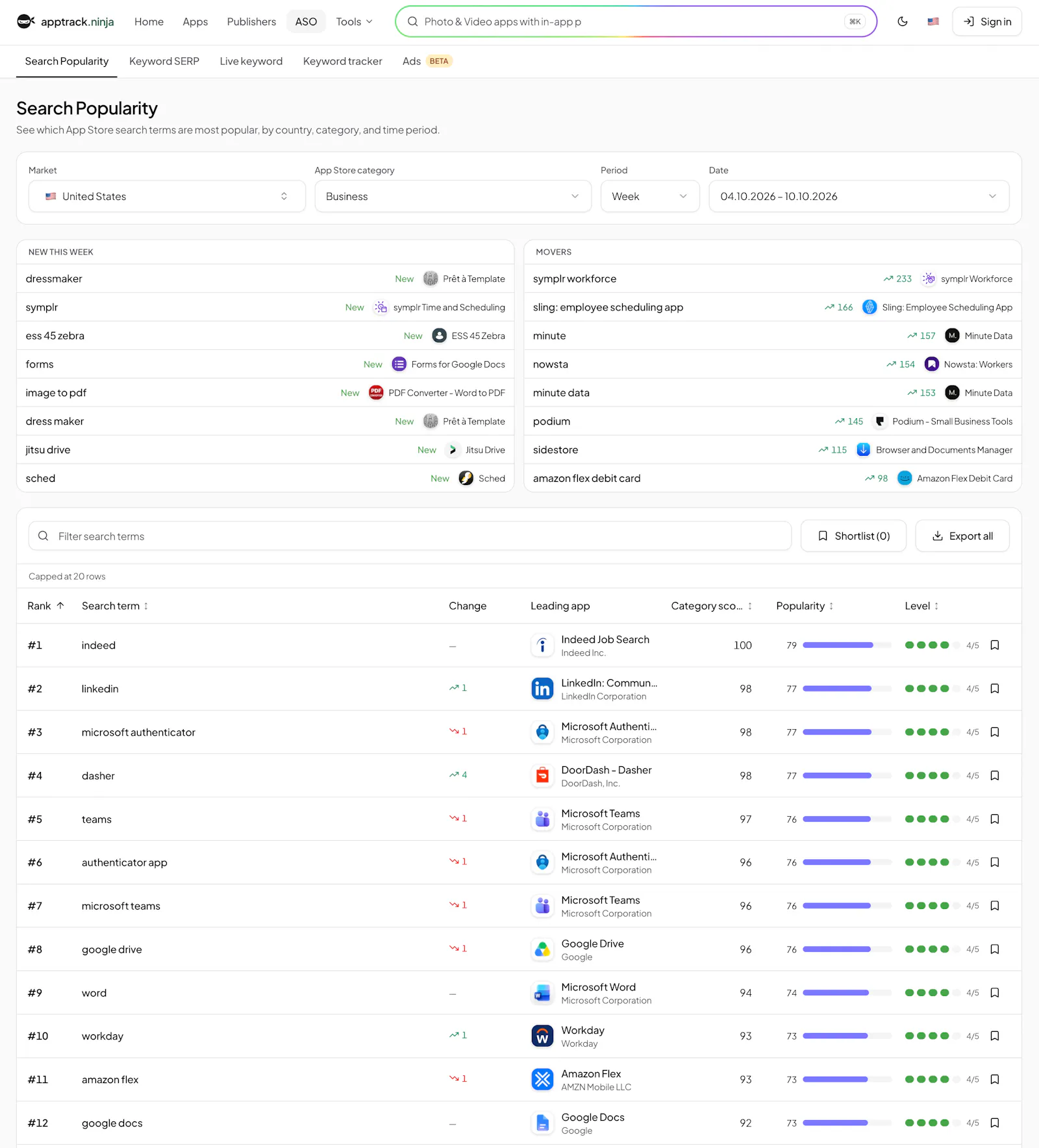Bookmark the google drive row
1039x1148 pixels.
click(x=994, y=949)
